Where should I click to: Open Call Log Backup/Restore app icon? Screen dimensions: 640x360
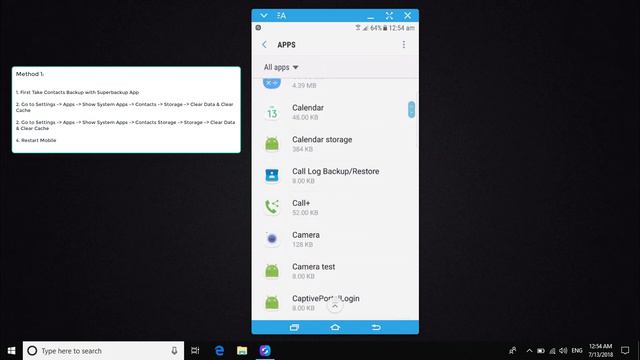[272, 176]
